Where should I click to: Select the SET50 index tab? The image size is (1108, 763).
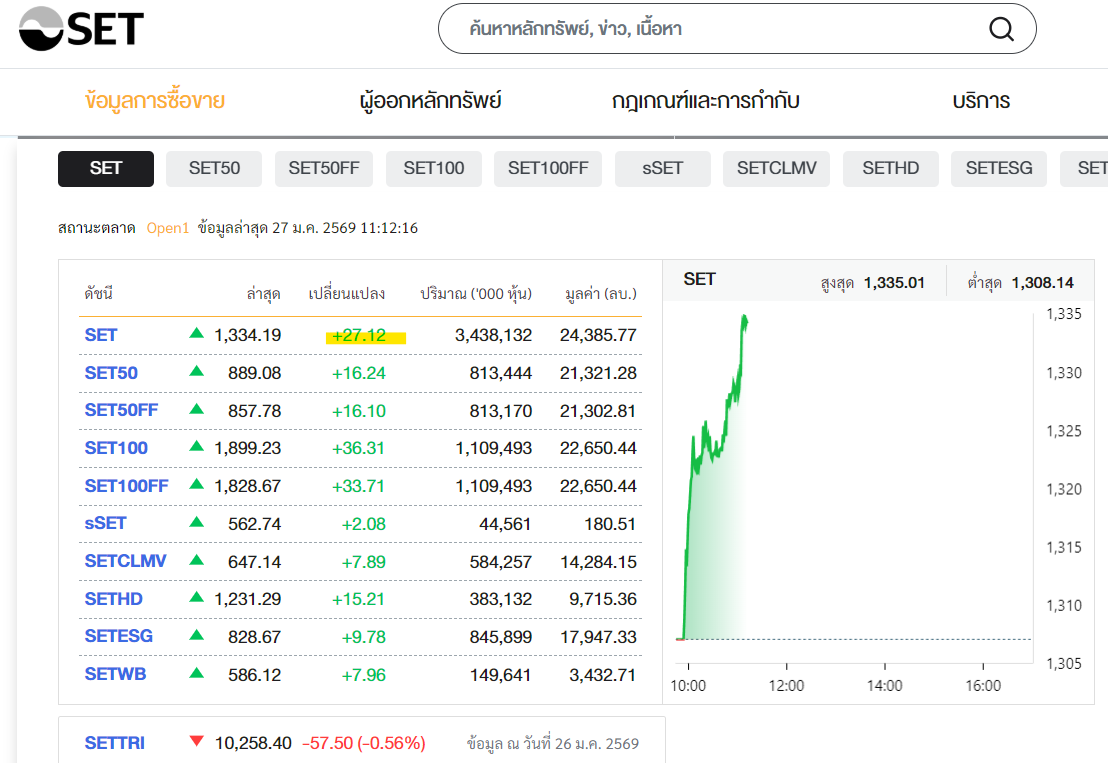point(214,168)
